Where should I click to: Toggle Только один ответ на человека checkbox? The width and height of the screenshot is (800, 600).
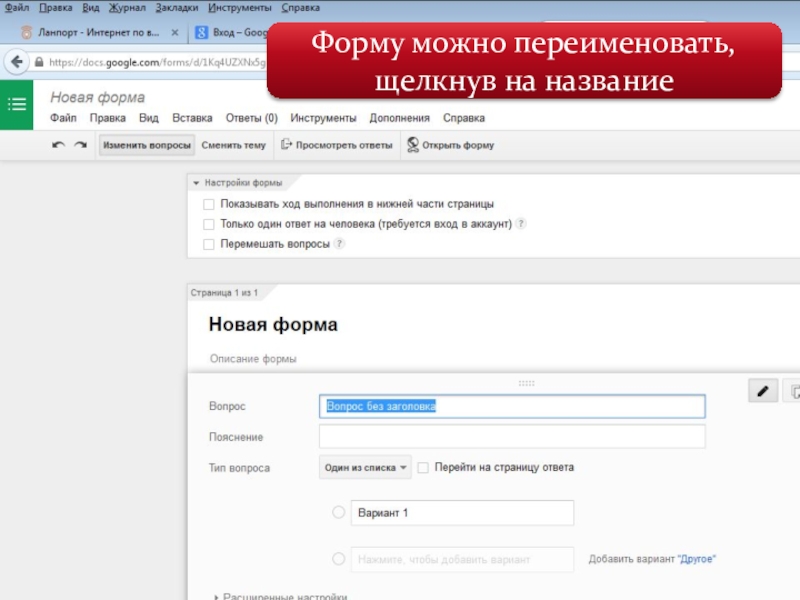(209, 224)
